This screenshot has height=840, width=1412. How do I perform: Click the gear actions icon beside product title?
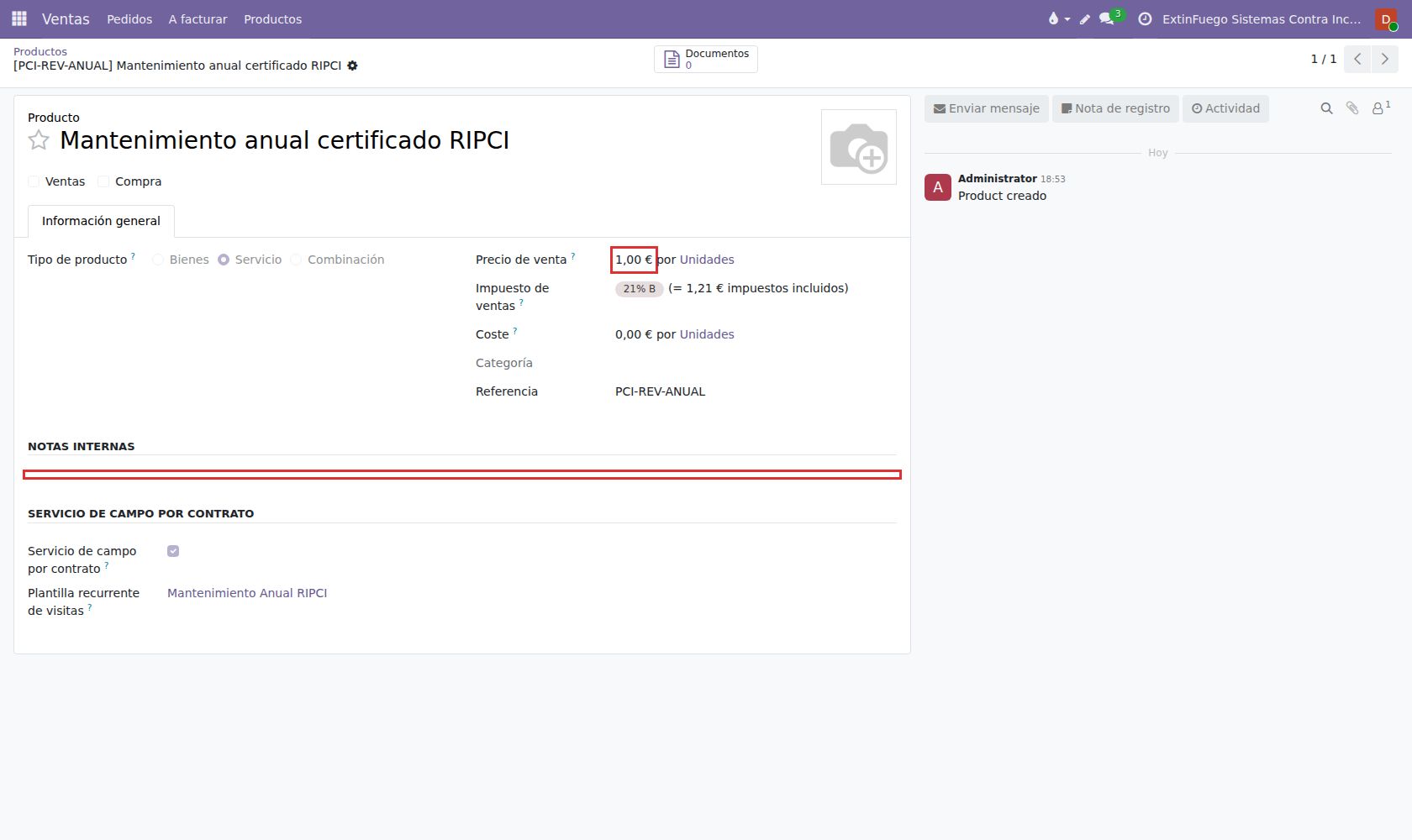352,66
